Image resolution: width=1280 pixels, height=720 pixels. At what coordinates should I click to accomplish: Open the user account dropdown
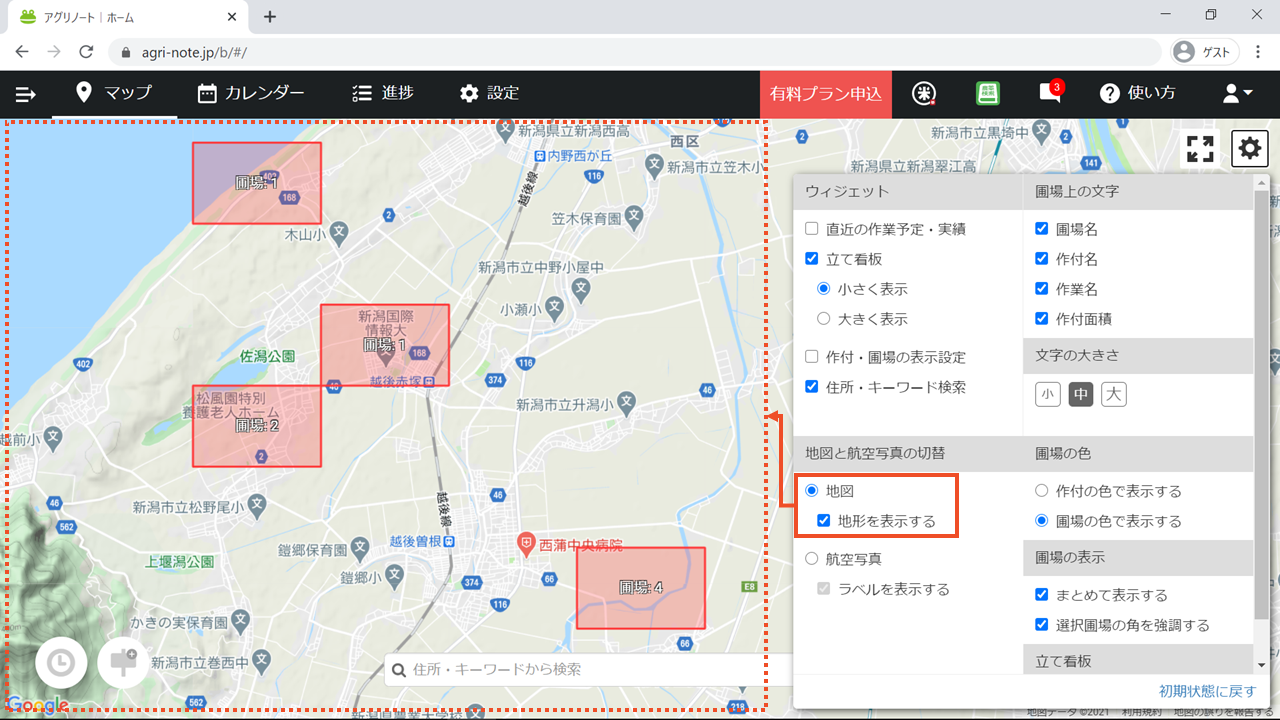(x=1237, y=93)
